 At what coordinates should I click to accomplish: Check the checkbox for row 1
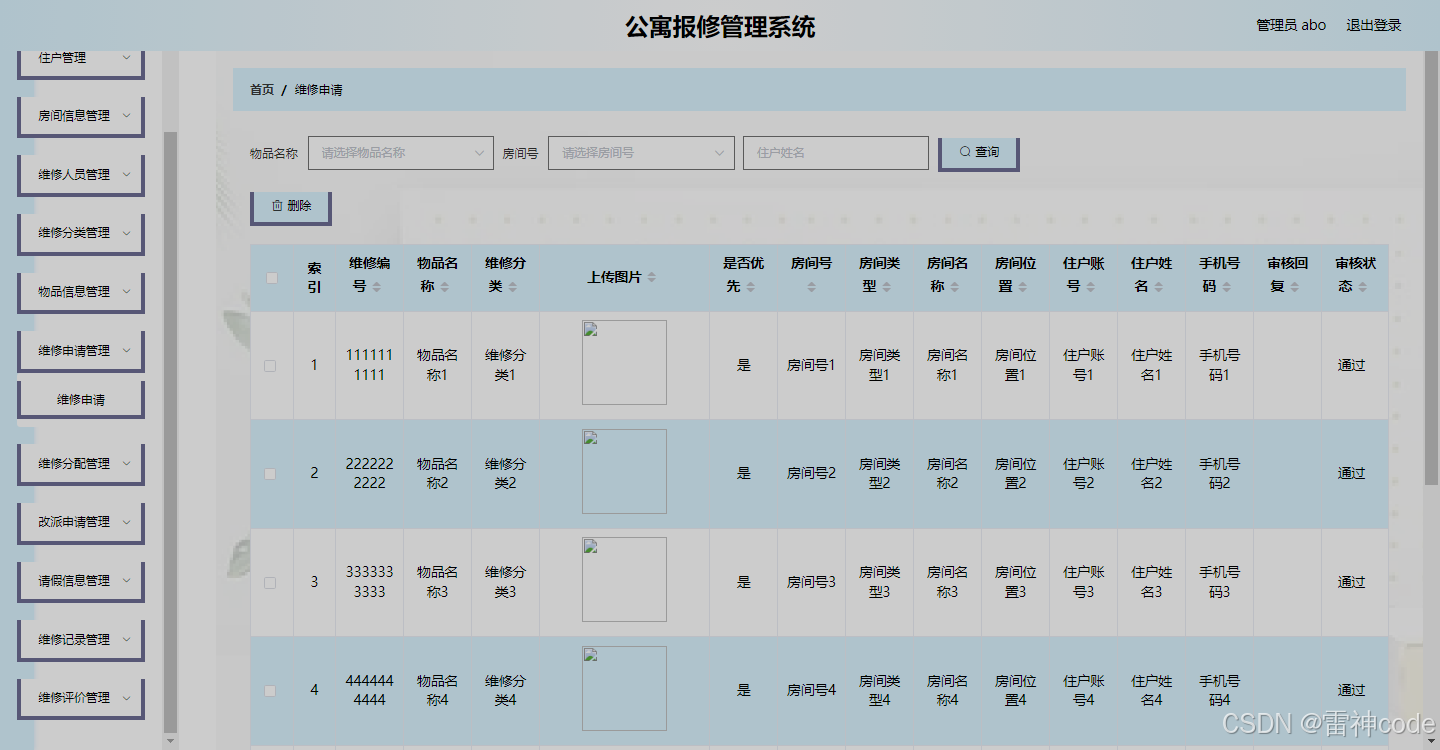tap(270, 365)
